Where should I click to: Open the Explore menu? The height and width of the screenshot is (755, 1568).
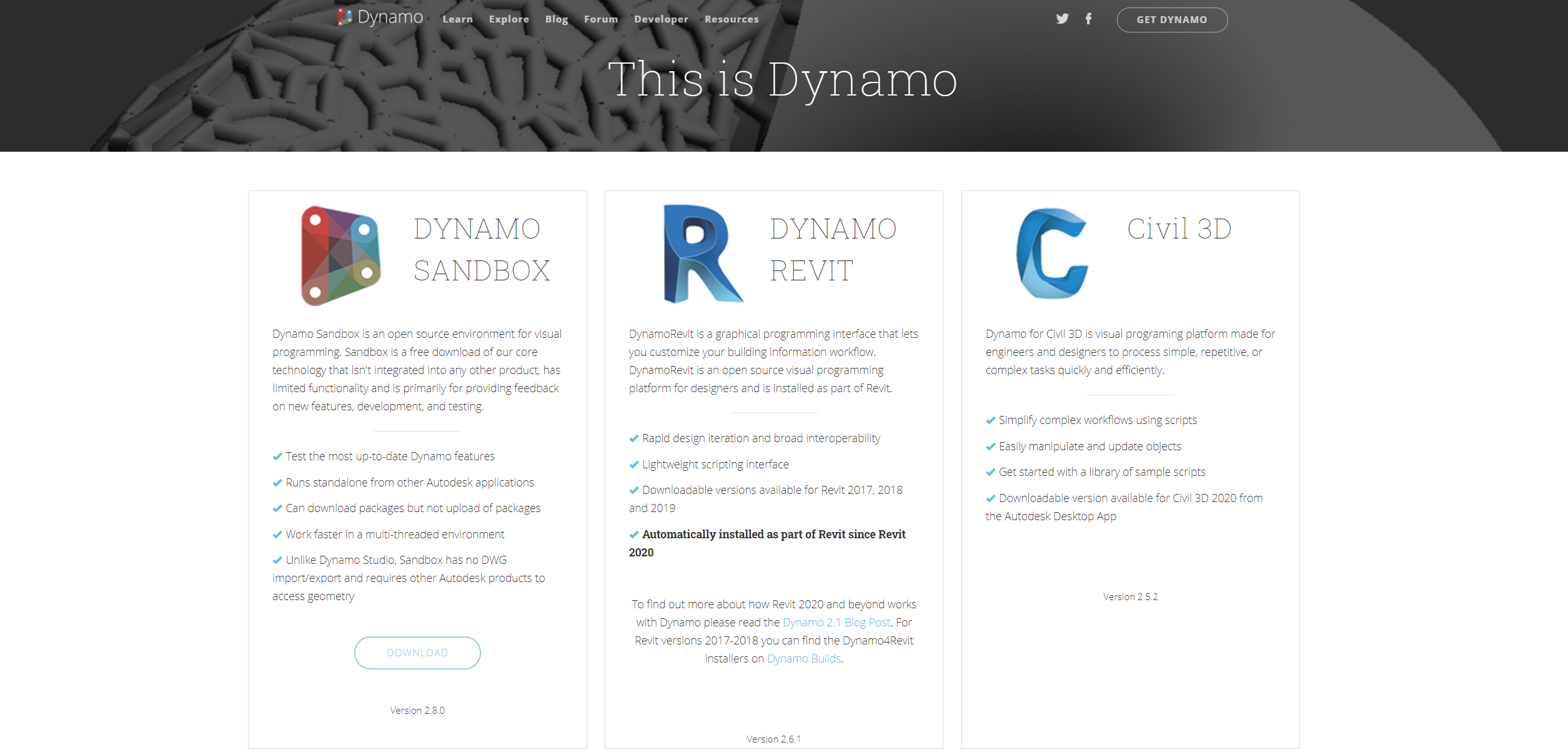coord(509,19)
